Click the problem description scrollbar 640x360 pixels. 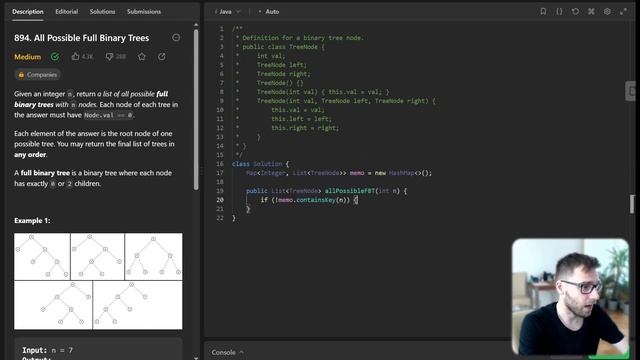tap(196, 109)
